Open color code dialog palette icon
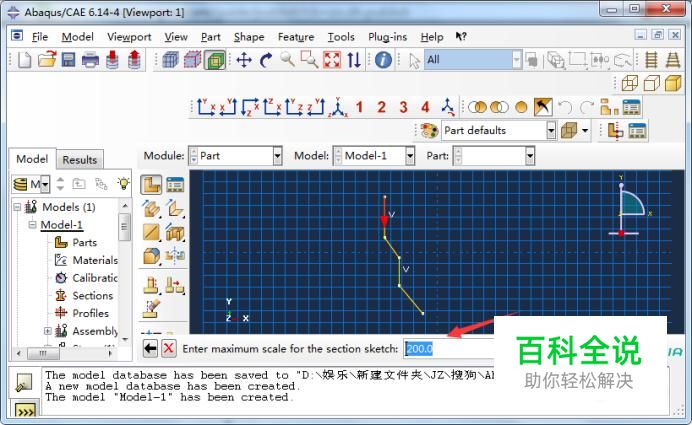The height and width of the screenshot is (425, 692). tap(429, 131)
